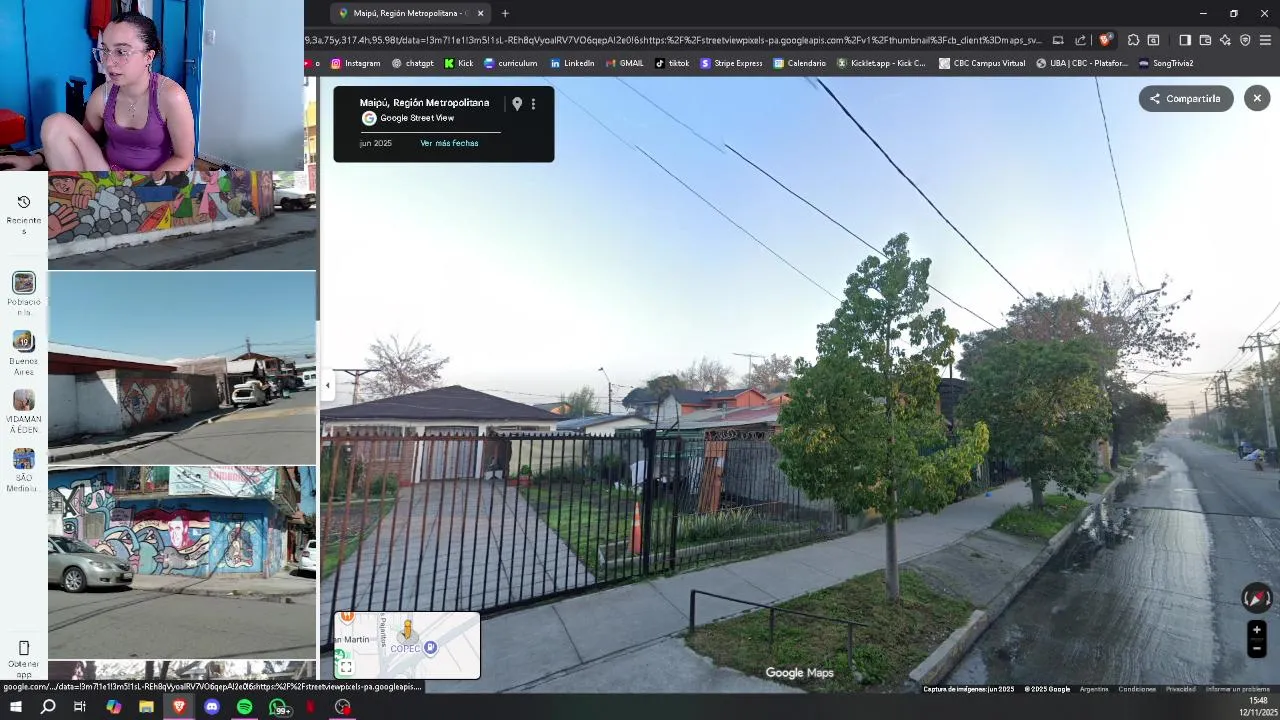Click the location pin icon in info card
Screen dimensions: 1280x720
[x=517, y=104]
